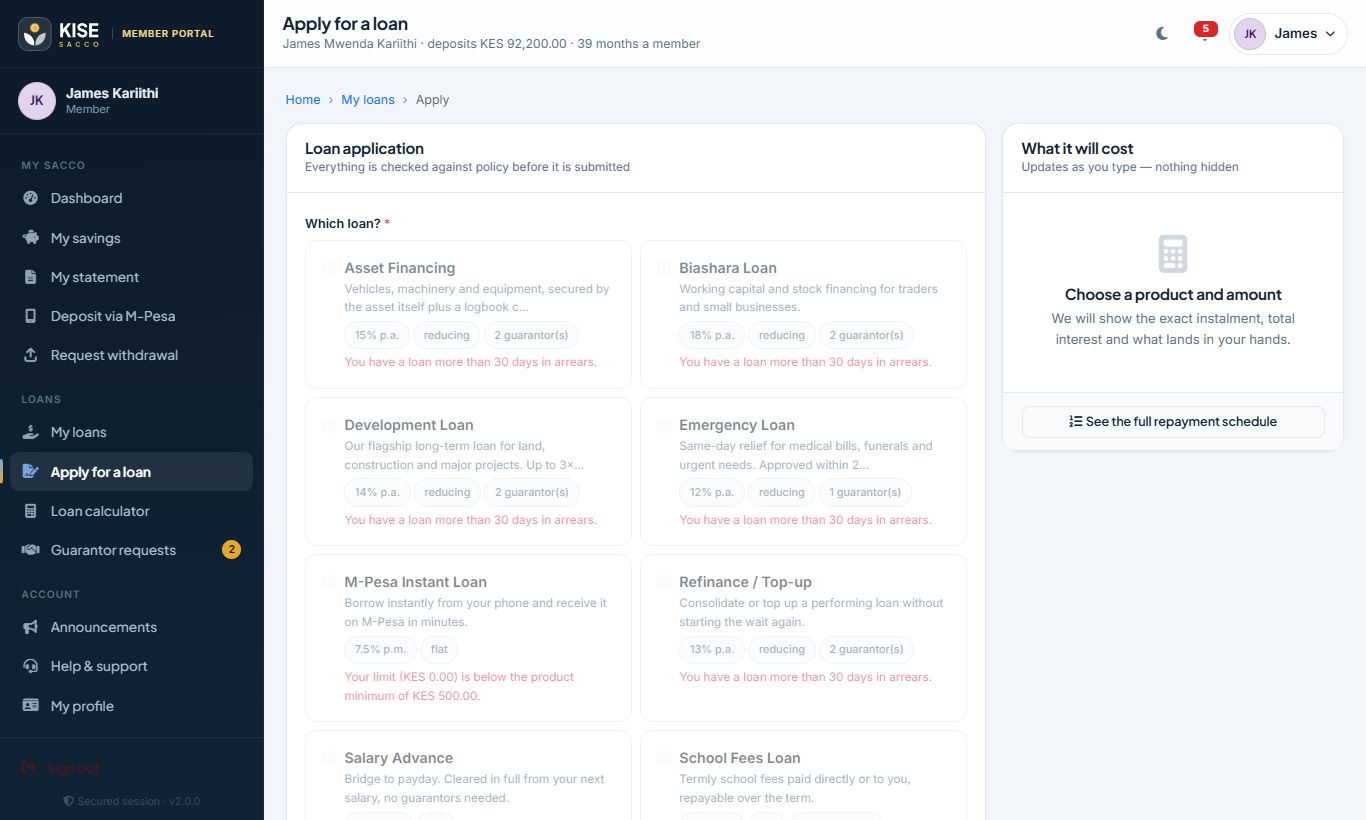Click the M-Pesa Instant Loan 'flat' tag

coord(439,649)
